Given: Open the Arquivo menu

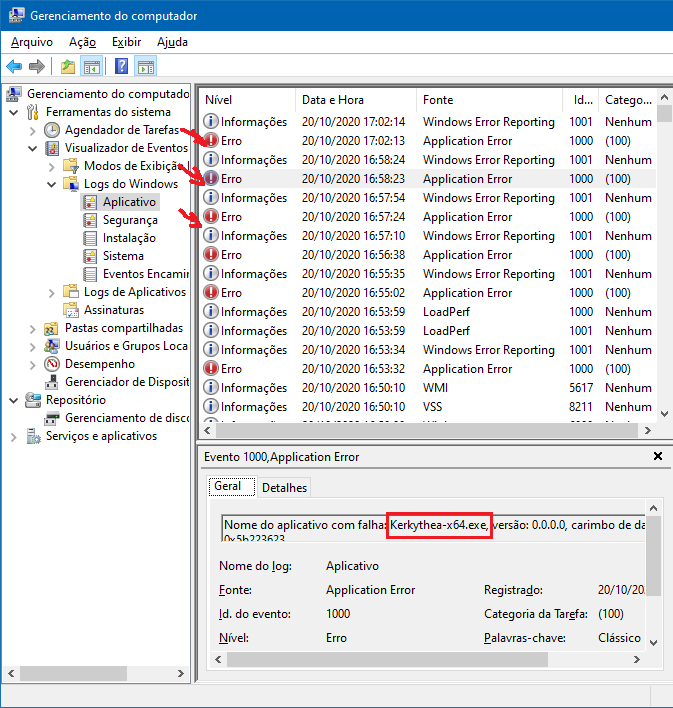Looking at the screenshot, I should pos(32,42).
